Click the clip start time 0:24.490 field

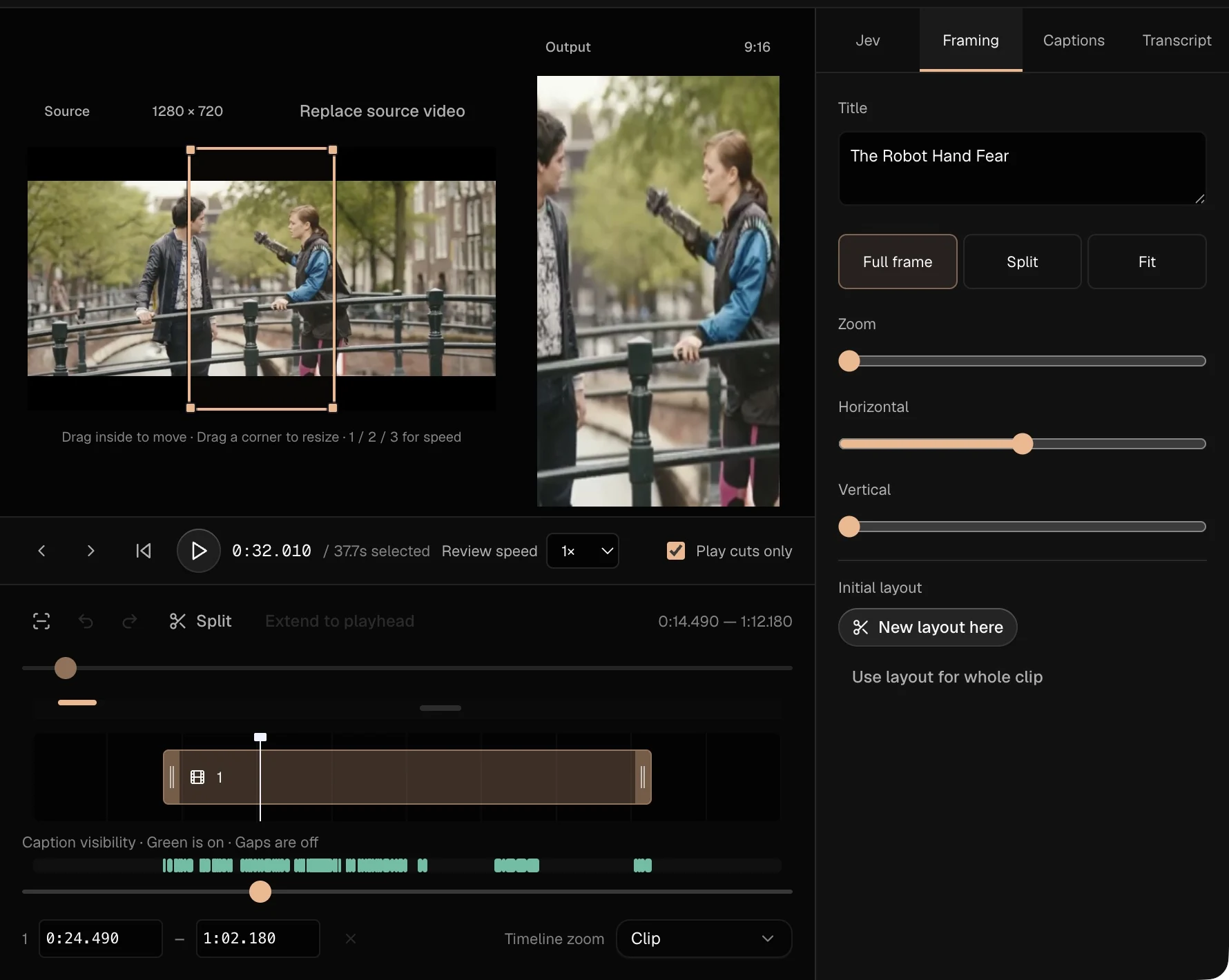pyautogui.click(x=101, y=939)
